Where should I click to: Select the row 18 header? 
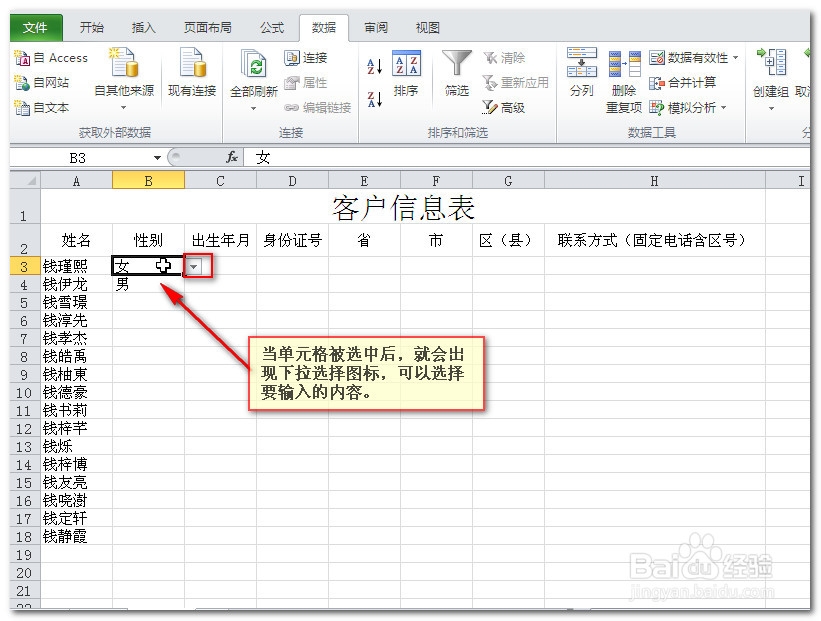pyautogui.click(x=25, y=537)
